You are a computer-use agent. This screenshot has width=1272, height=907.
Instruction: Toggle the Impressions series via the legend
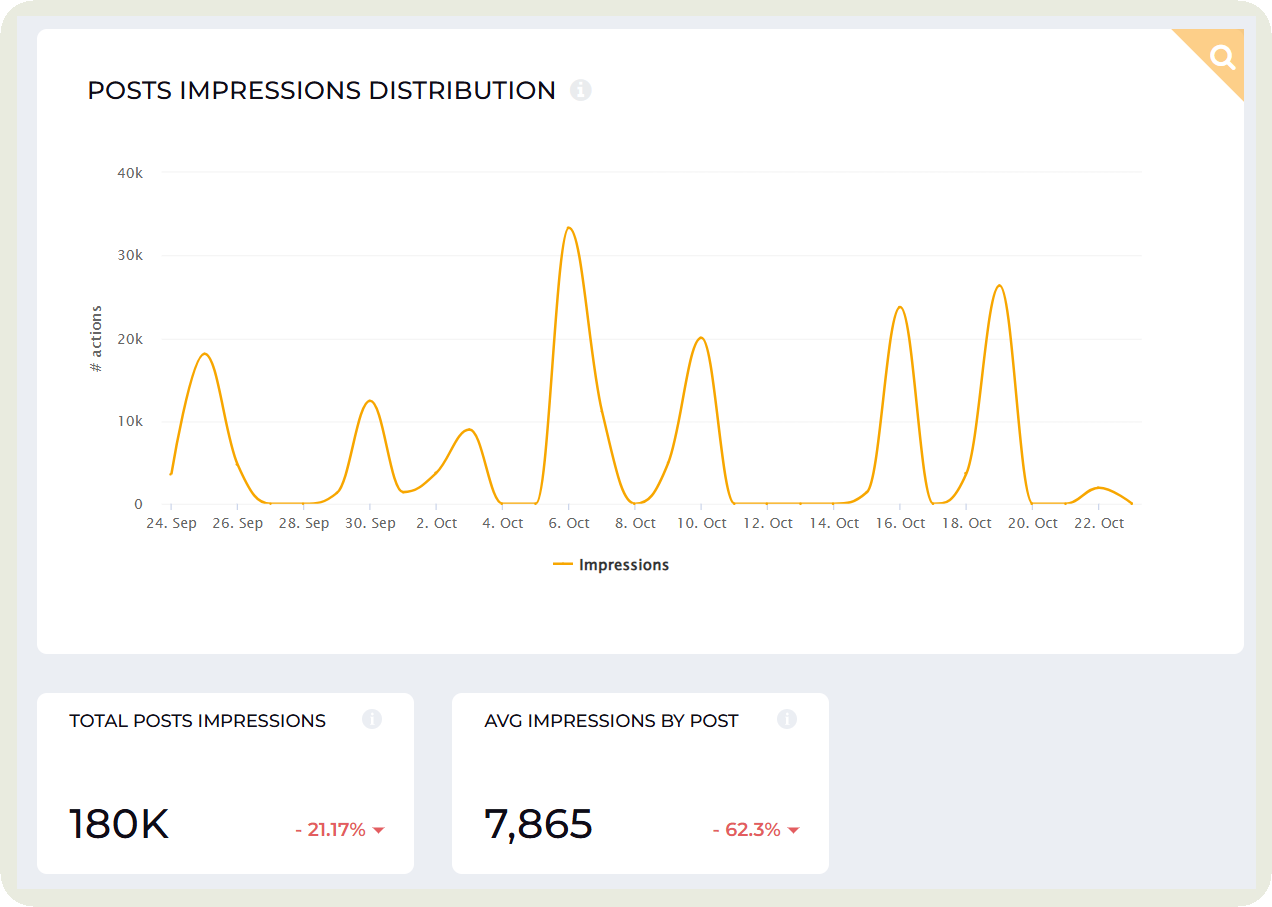tap(611, 564)
